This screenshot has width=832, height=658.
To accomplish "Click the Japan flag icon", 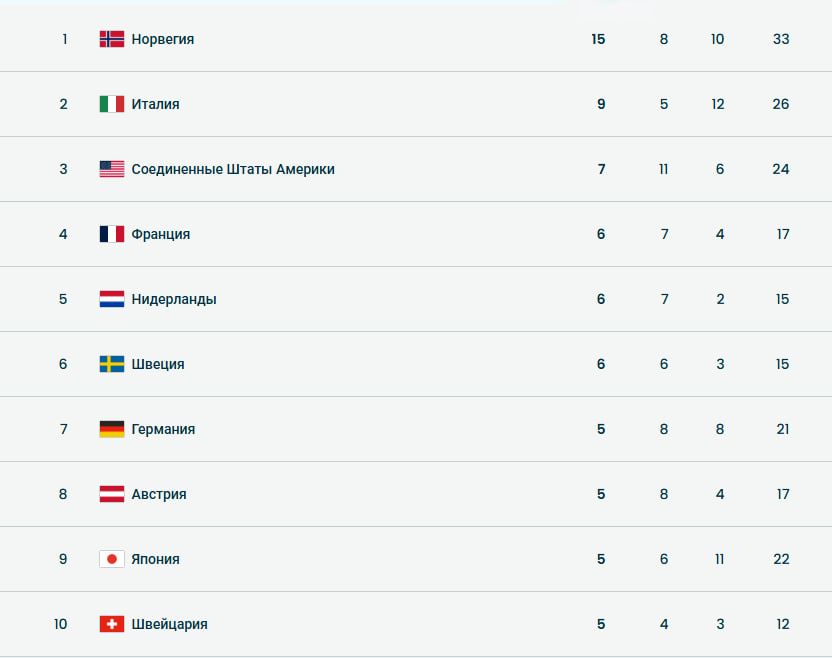I will pyautogui.click(x=112, y=559).
